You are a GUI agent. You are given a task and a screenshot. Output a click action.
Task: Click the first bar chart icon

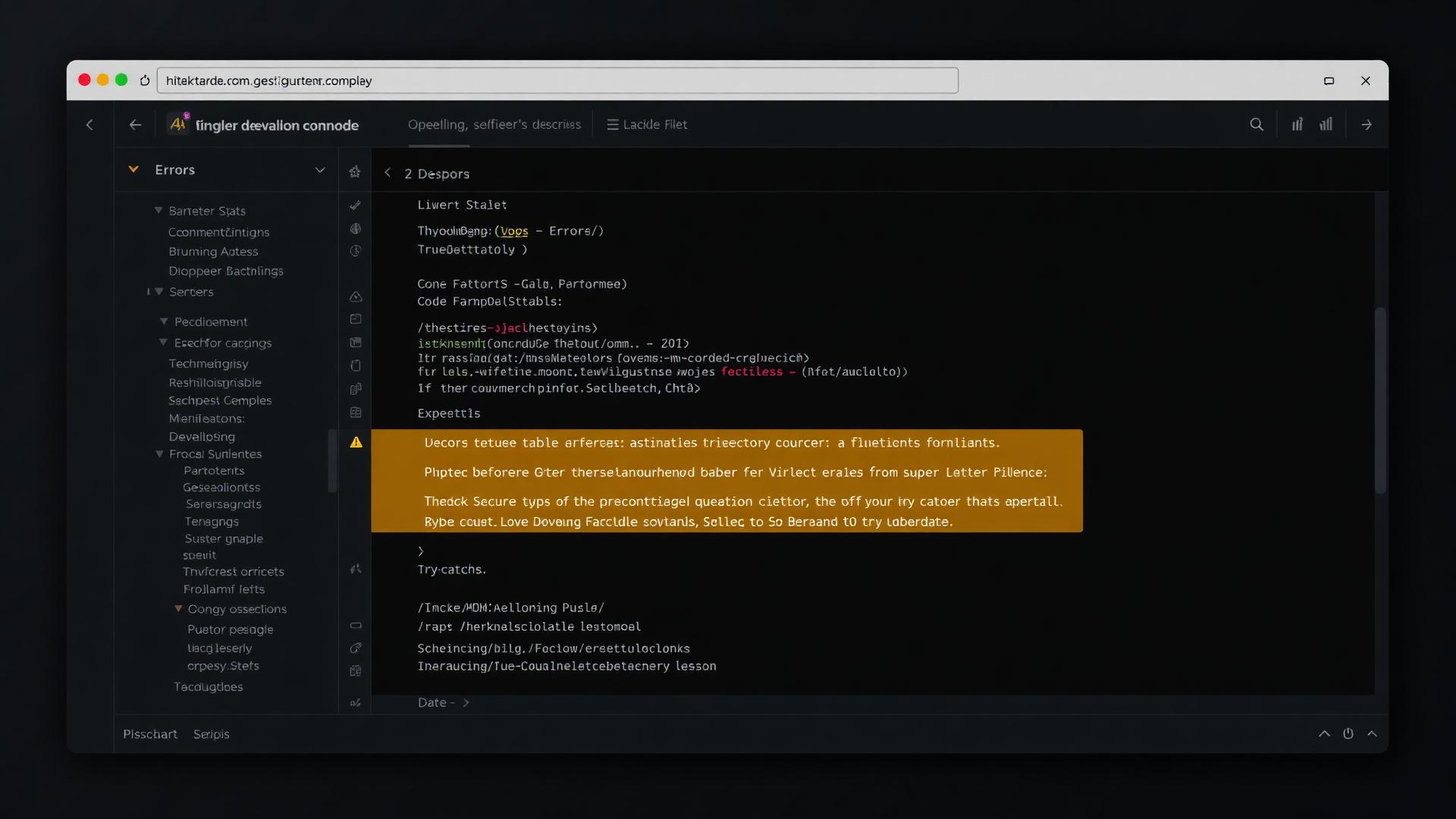click(x=1298, y=124)
